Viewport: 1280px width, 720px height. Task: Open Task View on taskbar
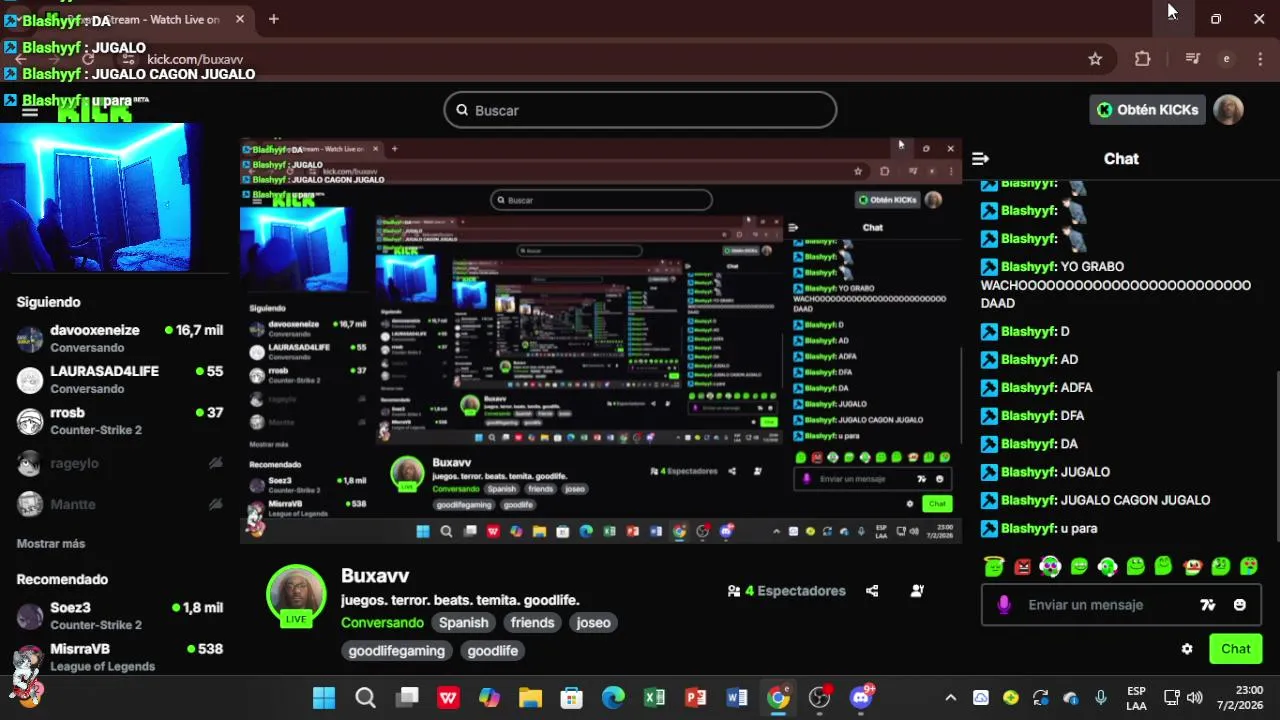coord(406,698)
